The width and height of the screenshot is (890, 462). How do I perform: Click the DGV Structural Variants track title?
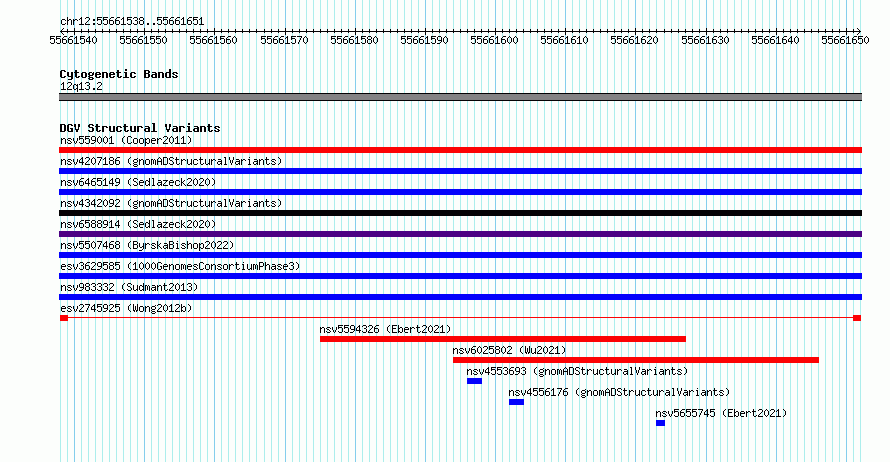click(140, 128)
